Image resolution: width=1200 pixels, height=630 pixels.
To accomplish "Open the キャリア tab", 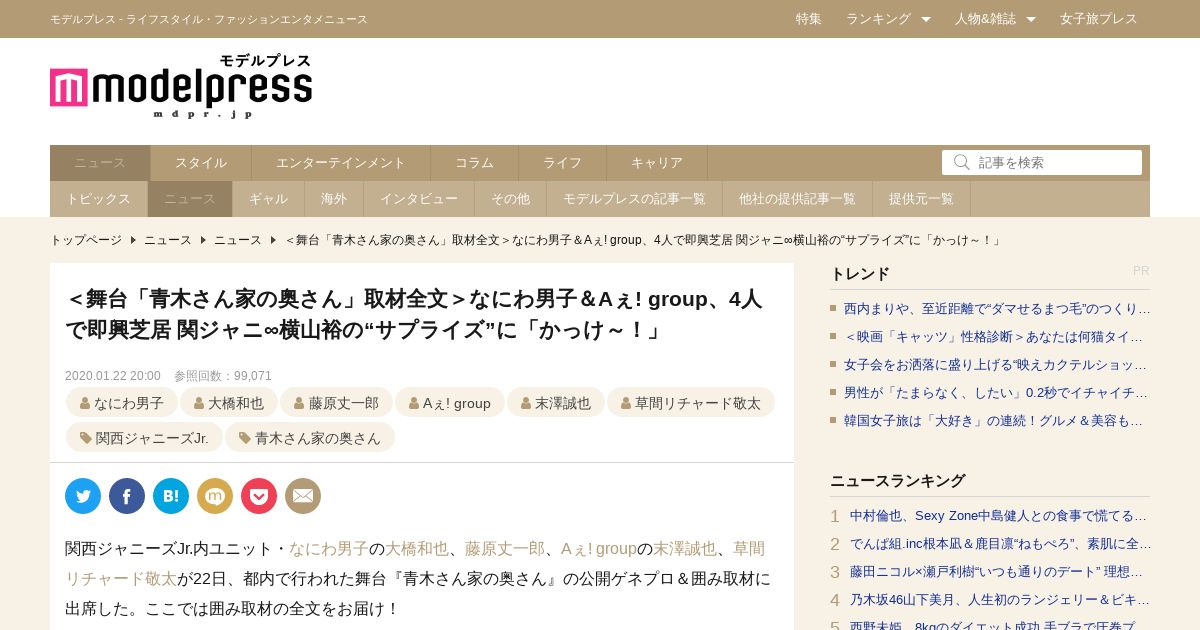I will point(657,163).
